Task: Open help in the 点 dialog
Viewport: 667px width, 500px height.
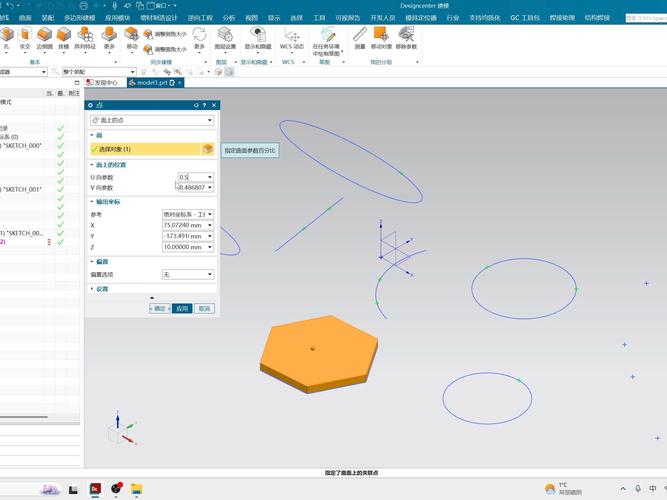Action: click(x=204, y=105)
